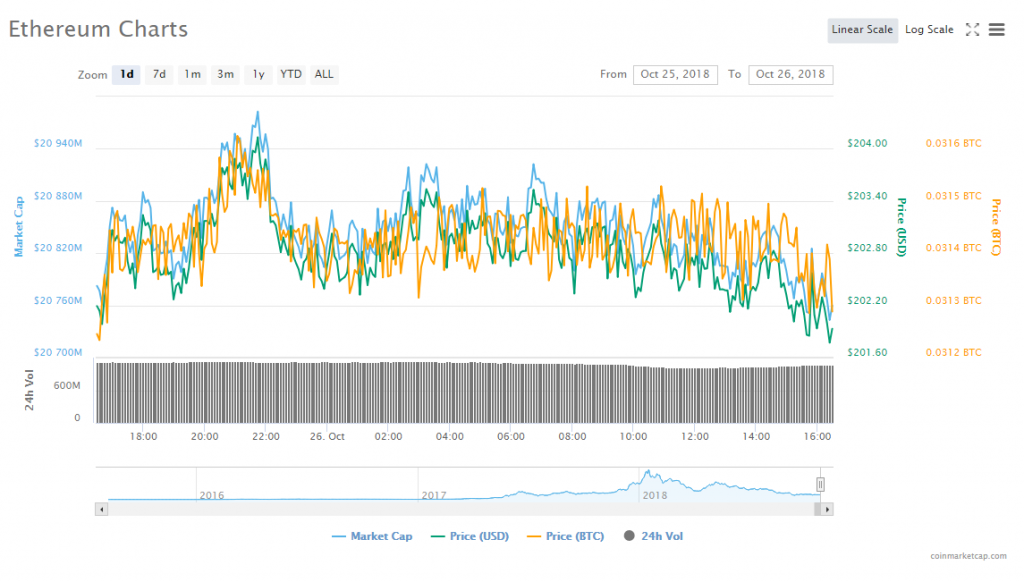Screen dimensions: 1024x582
Task: Choose the 1y zoom range
Action: [259, 74]
